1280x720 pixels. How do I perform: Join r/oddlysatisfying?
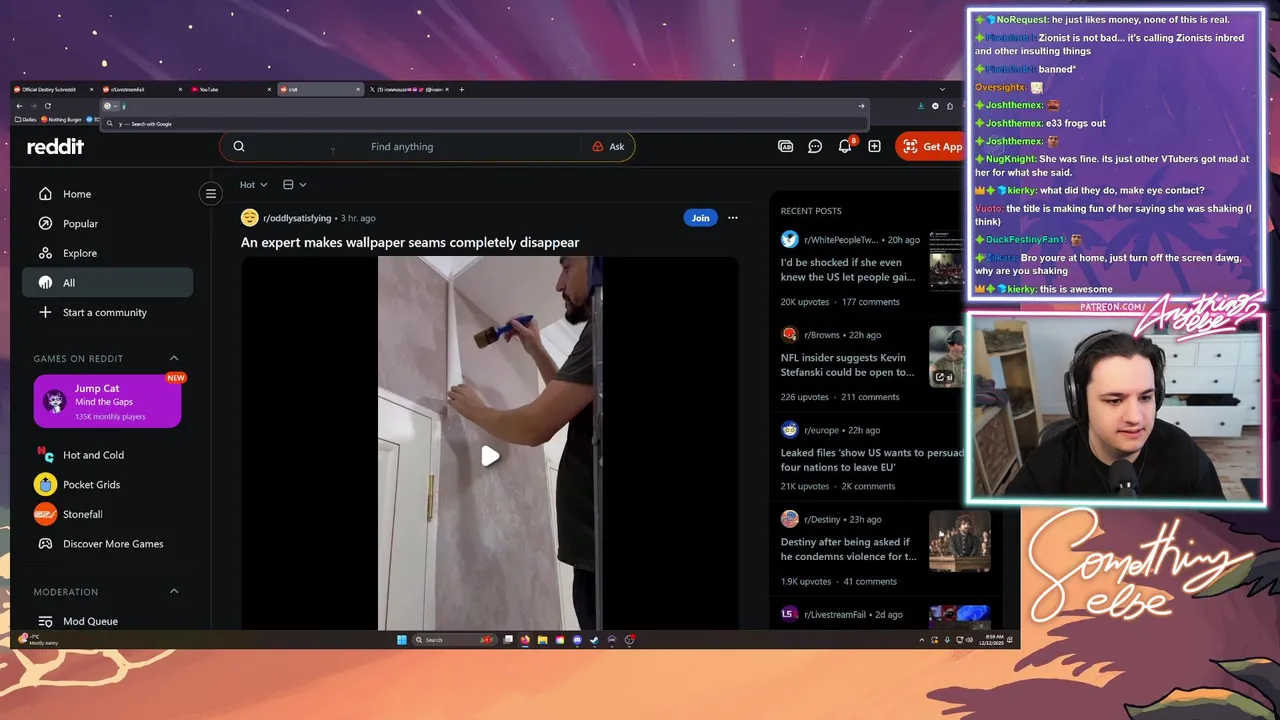[x=700, y=218]
